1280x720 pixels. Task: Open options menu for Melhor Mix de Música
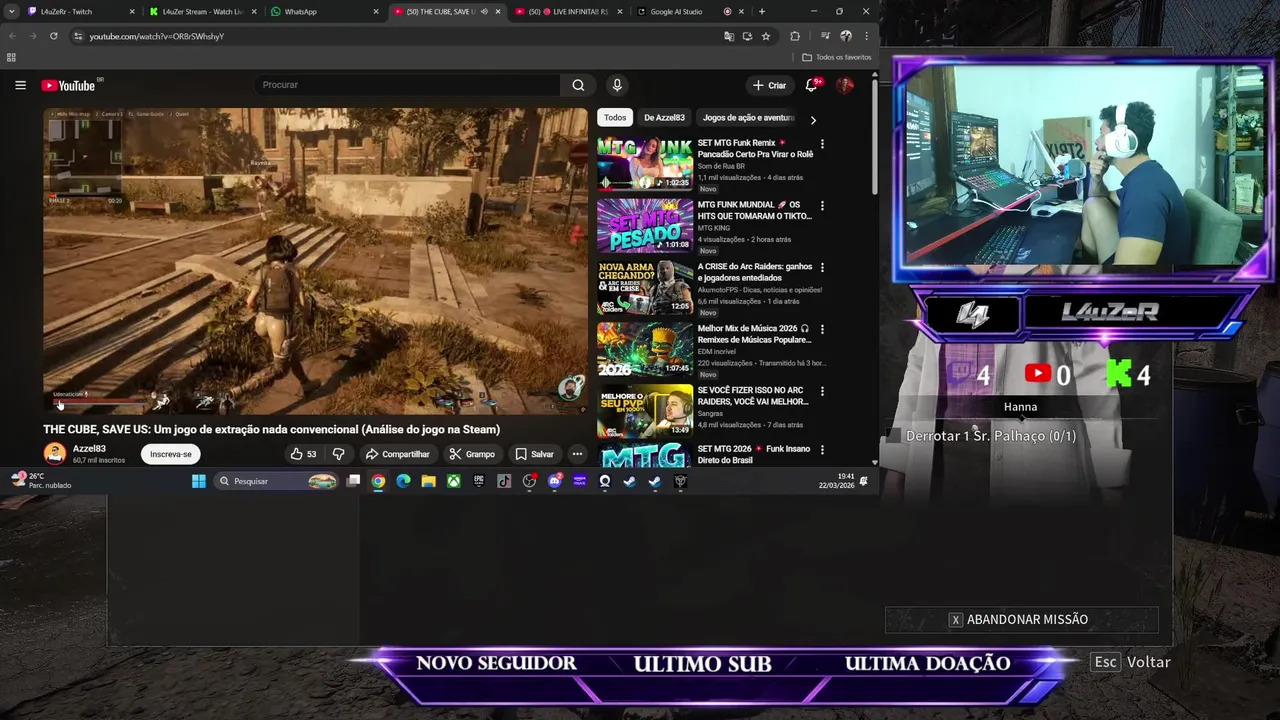point(822,329)
